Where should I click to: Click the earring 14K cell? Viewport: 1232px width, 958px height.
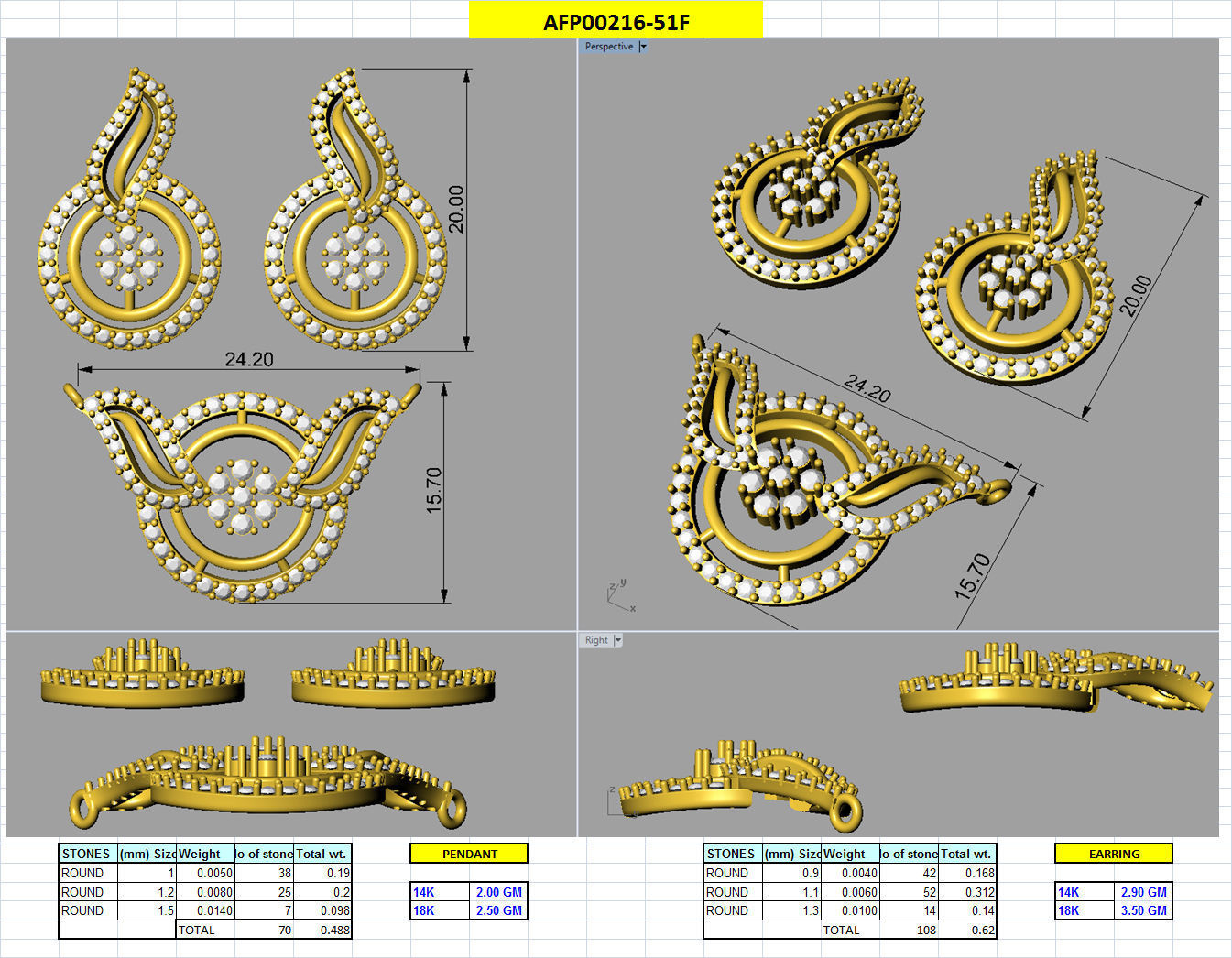[1085, 892]
